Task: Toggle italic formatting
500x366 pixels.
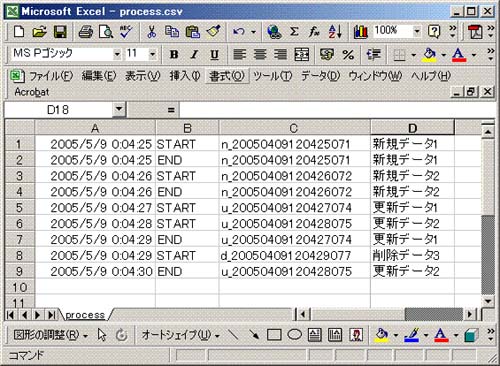Action: point(194,54)
